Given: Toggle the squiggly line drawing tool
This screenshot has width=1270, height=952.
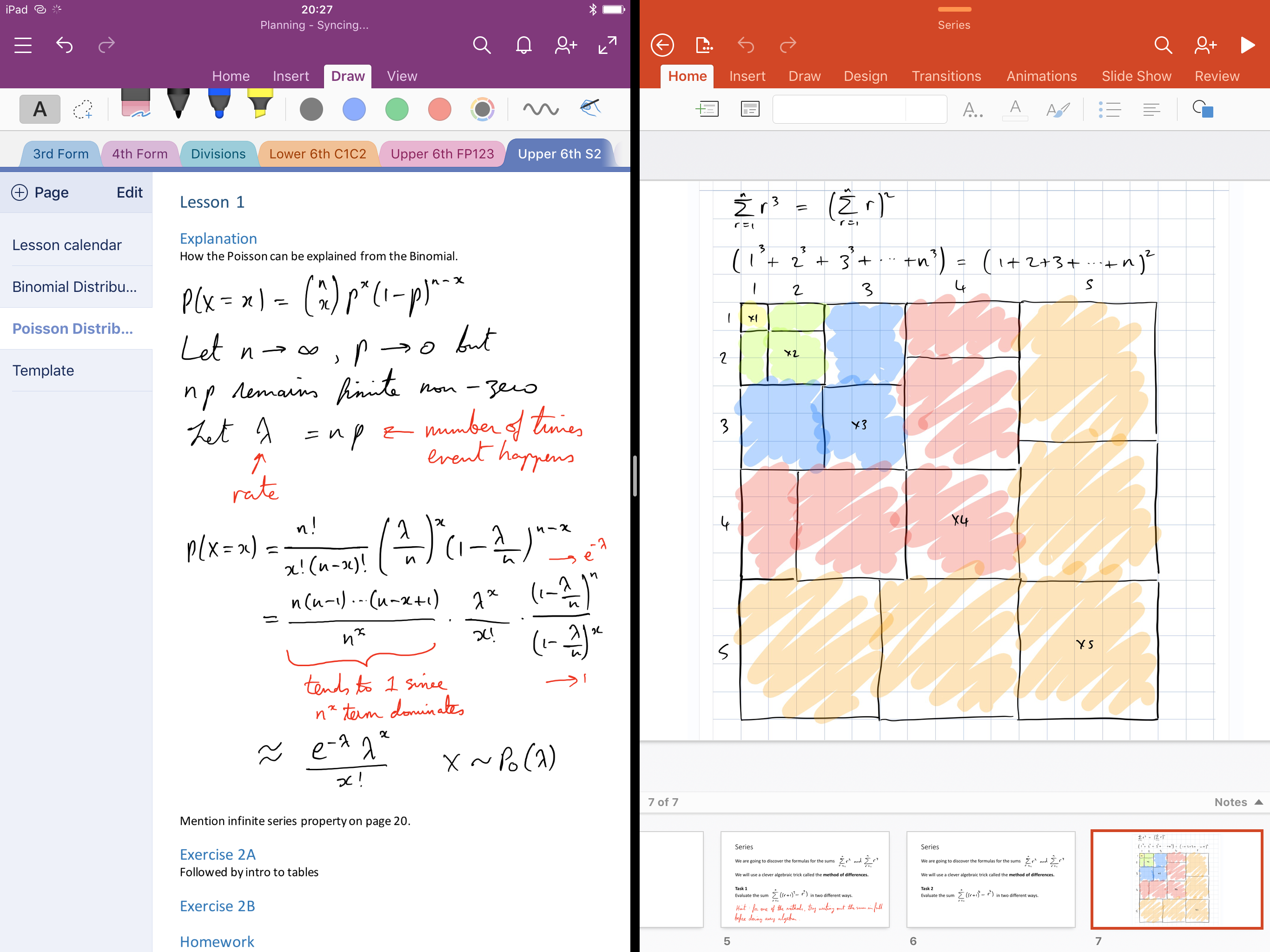Looking at the screenshot, I should [x=542, y=109].
